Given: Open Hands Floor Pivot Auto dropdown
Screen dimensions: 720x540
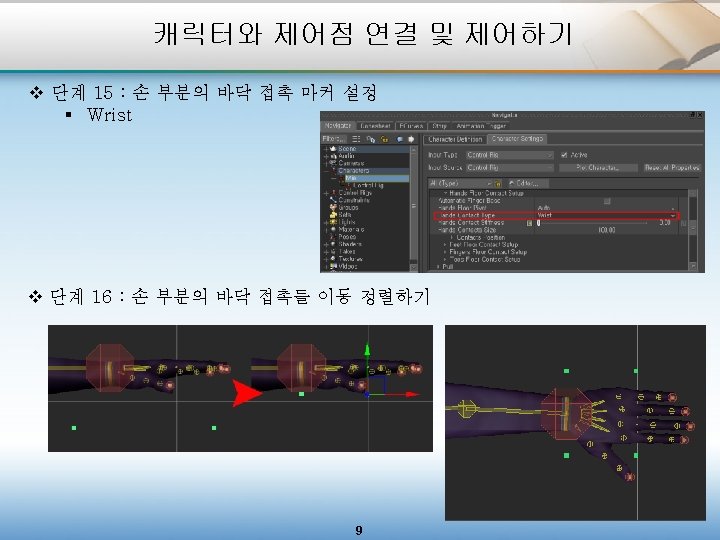Looking at the screenshot, I should [607, 208].
